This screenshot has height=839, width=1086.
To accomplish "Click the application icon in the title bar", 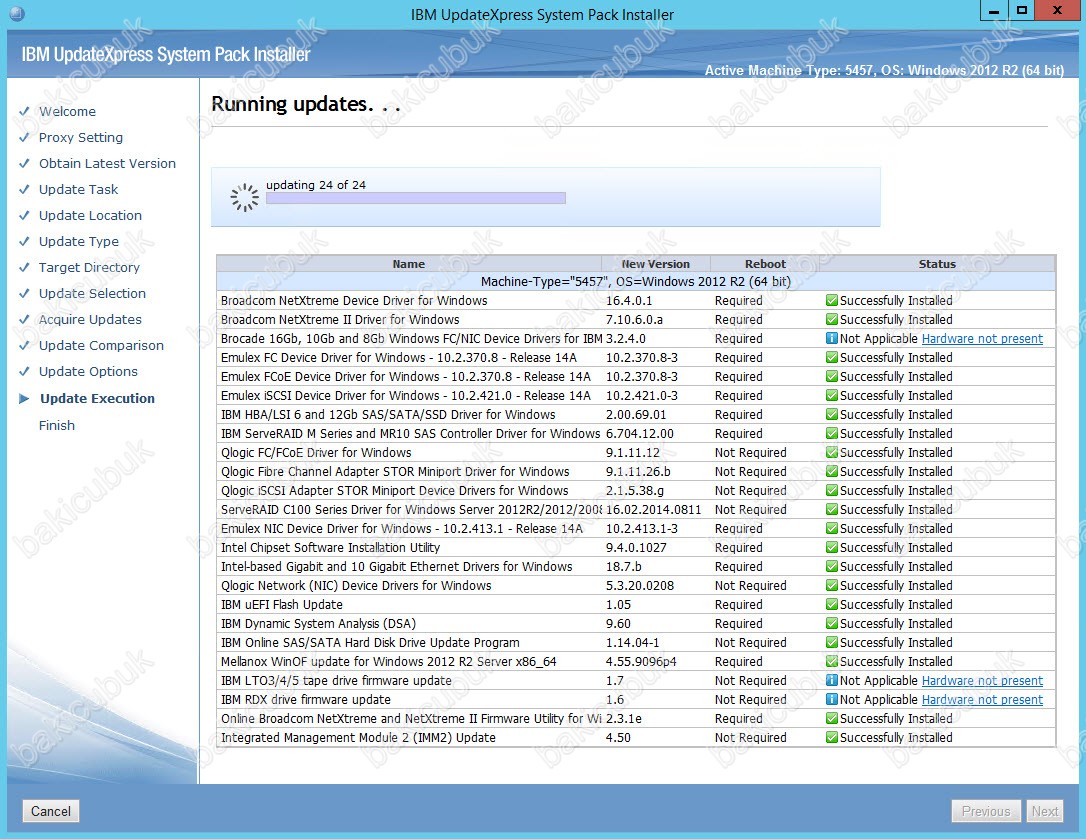I will tap(17, 13).
